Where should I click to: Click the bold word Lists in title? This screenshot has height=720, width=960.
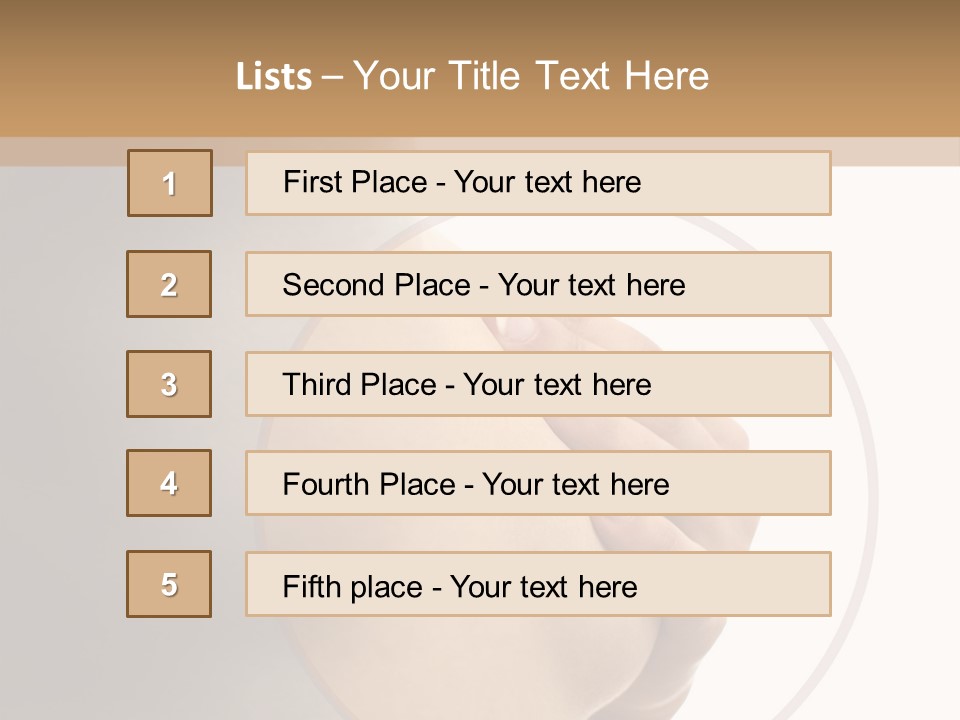274,77
